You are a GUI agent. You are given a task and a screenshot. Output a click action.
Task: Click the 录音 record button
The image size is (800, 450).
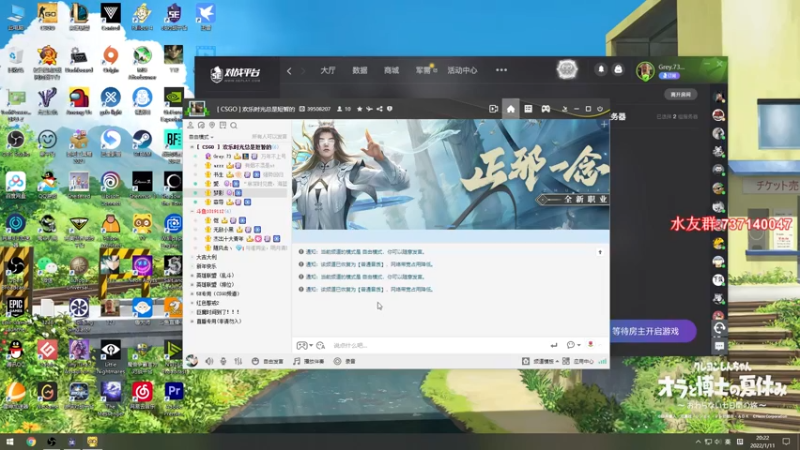tap(344, 361)
